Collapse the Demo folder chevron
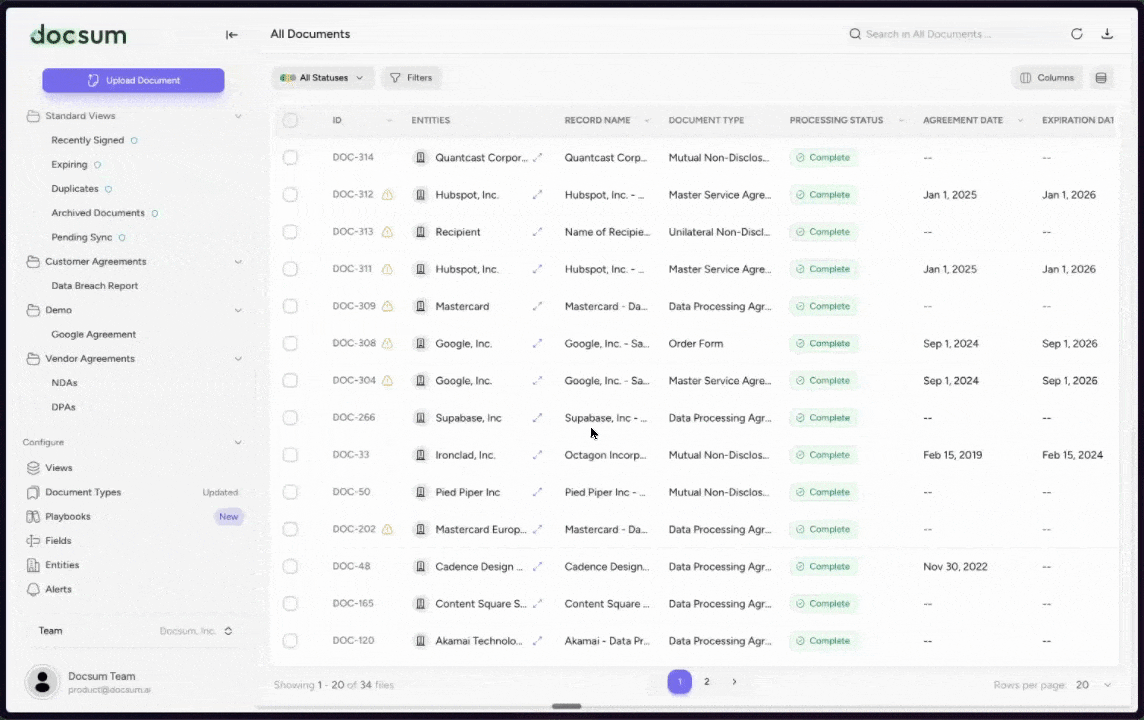The image size is (1144, 720). click(x=238, y=310)
